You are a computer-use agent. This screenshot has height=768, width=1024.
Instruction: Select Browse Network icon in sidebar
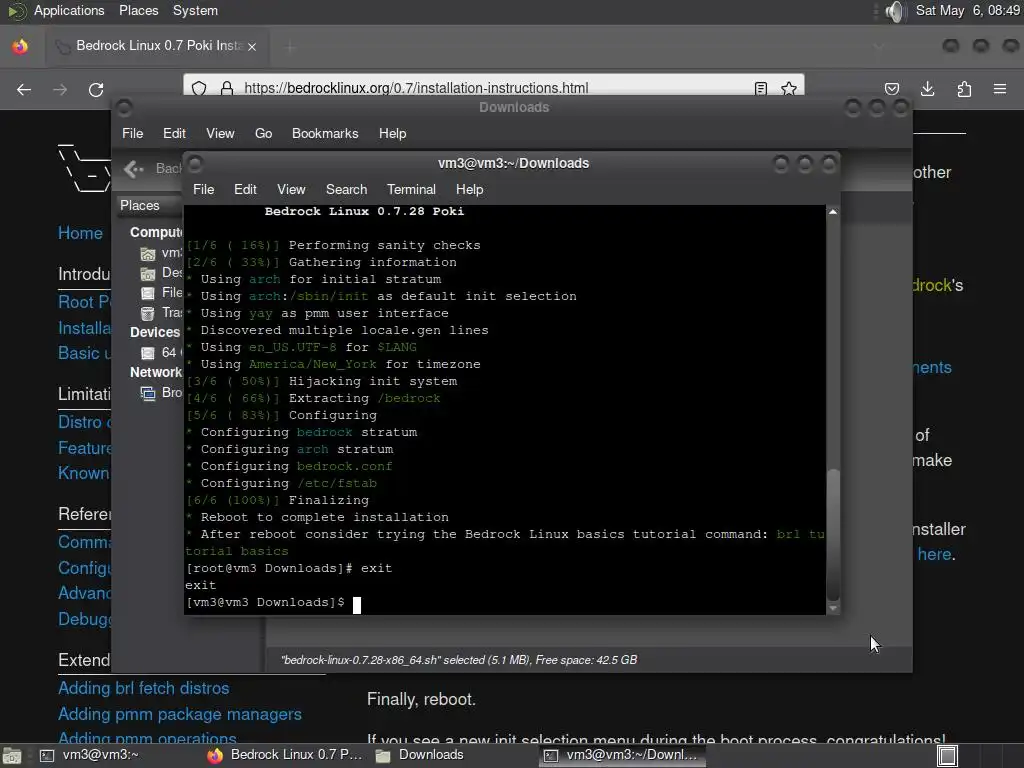coord(148,393)
